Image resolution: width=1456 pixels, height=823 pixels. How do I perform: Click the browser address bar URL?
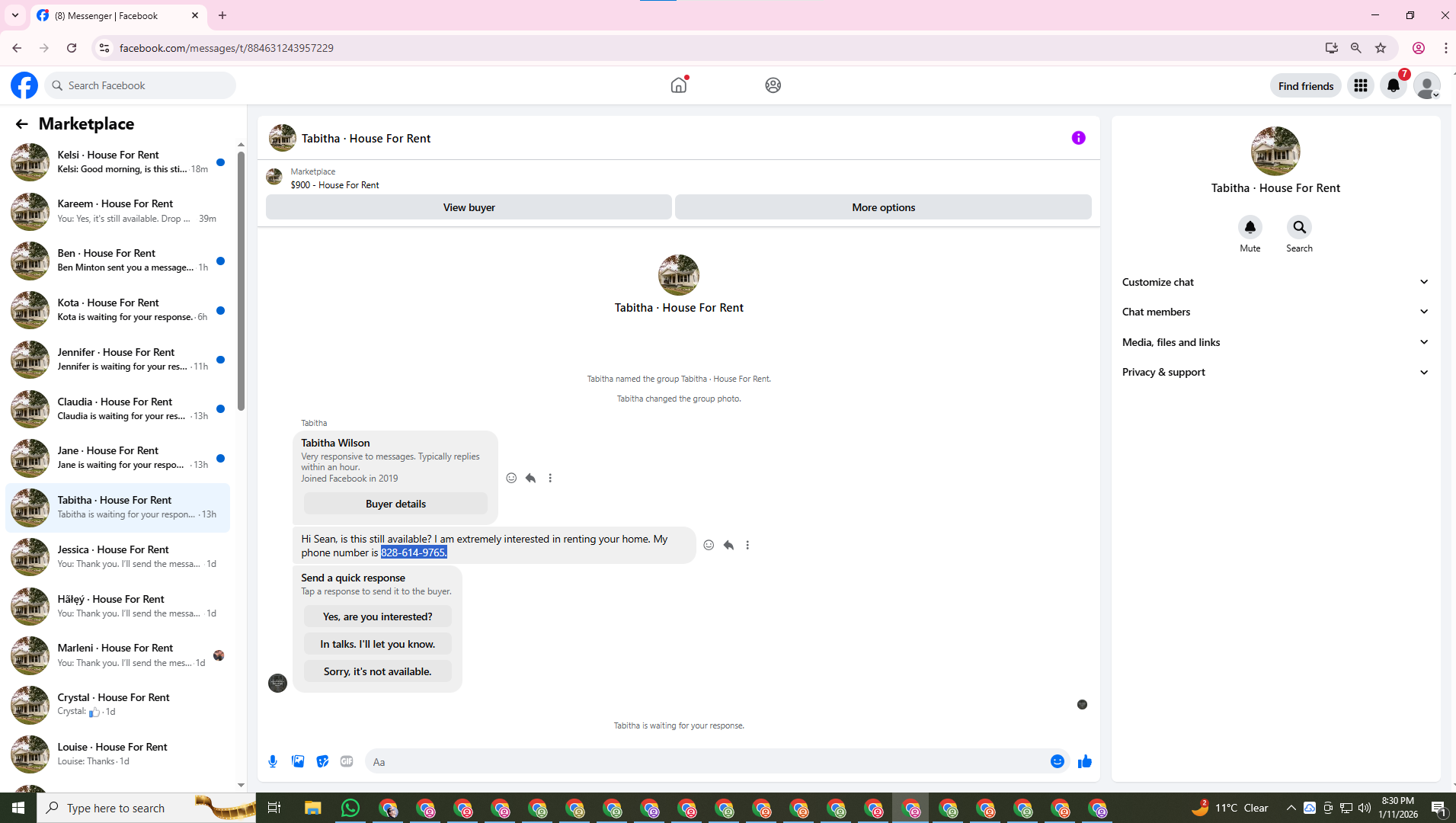[226, 48]
